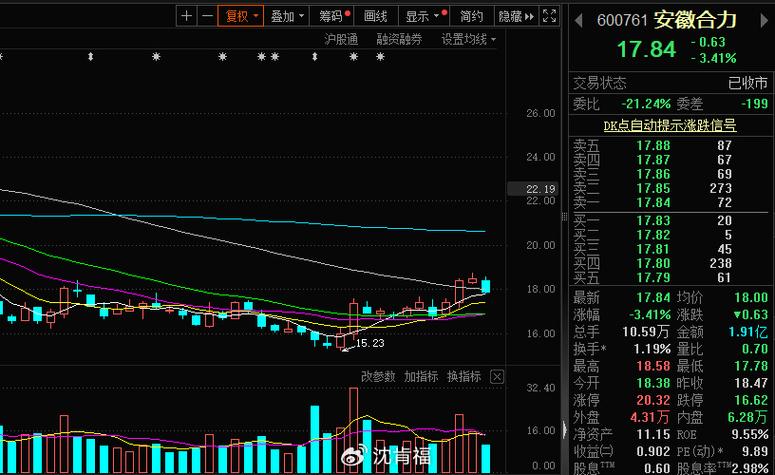Click panel splitter handle beside chart
Image resolution: width=775 pixels, height=475 pixels.
pos(564,216)
